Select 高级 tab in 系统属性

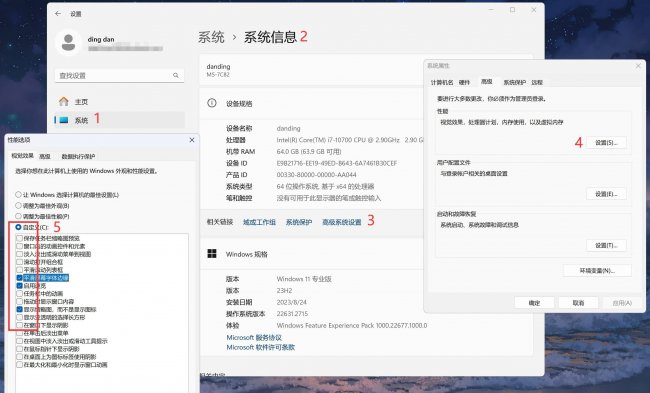point(486,82)
